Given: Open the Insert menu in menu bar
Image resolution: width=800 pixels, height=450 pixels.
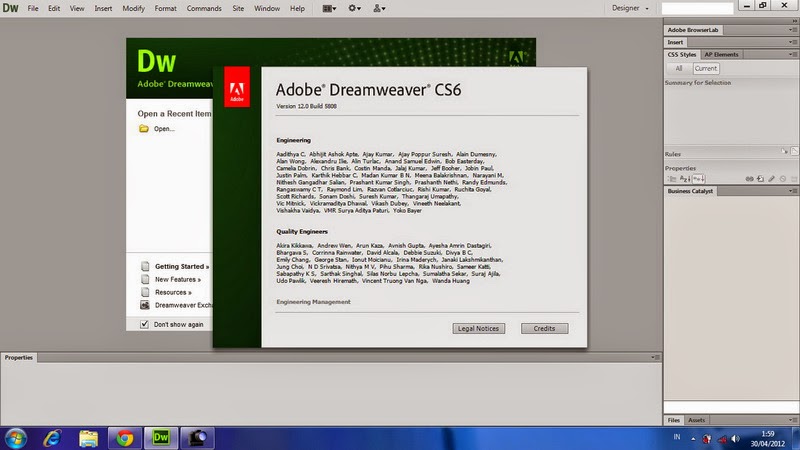Looking at the screenshot, I should tap(103, 8).
